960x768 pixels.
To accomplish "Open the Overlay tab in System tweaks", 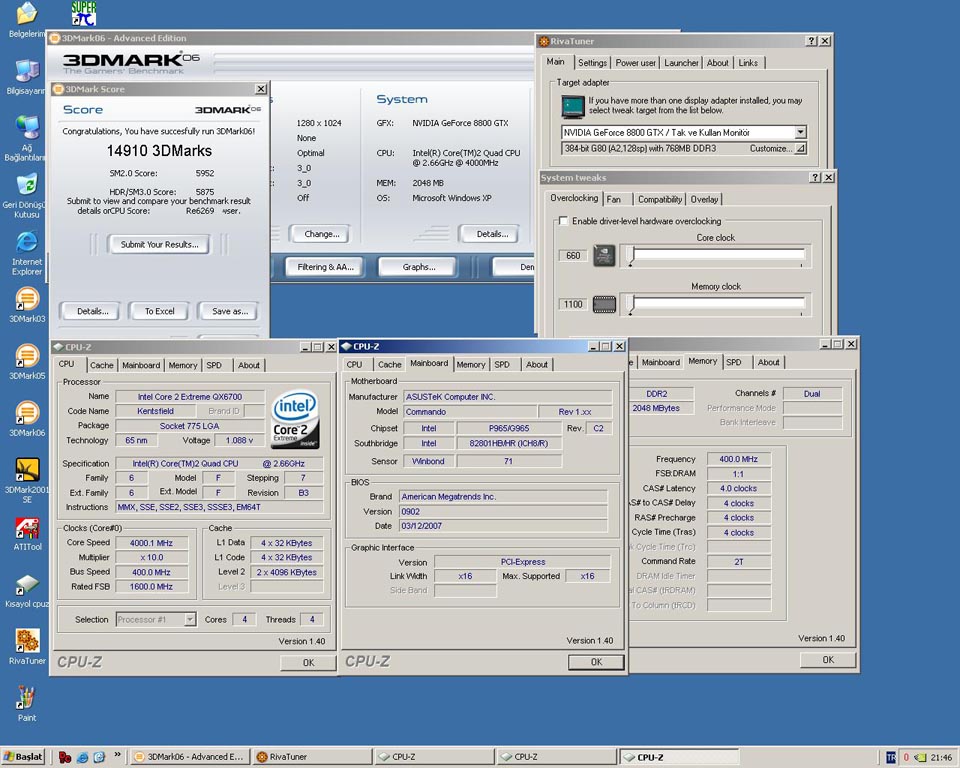I will (x=704, y=199).
